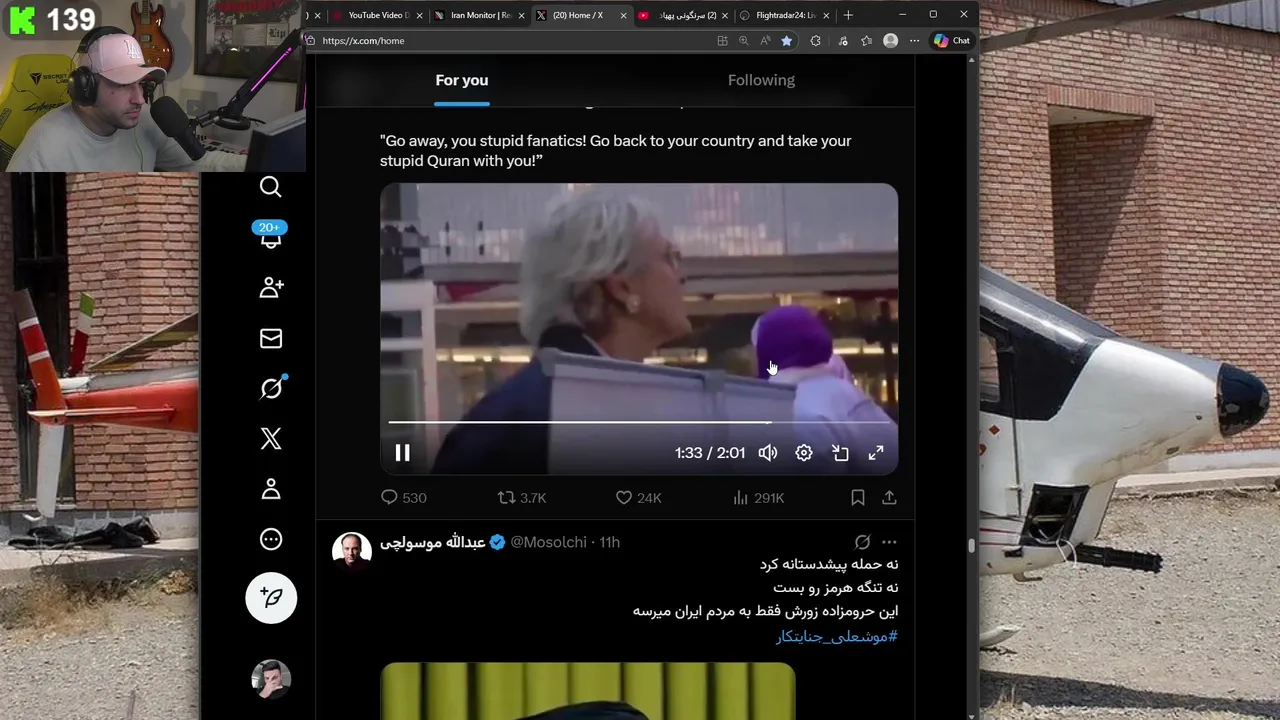
Task: Pause the playing video
Action: (x=402, y=453)
